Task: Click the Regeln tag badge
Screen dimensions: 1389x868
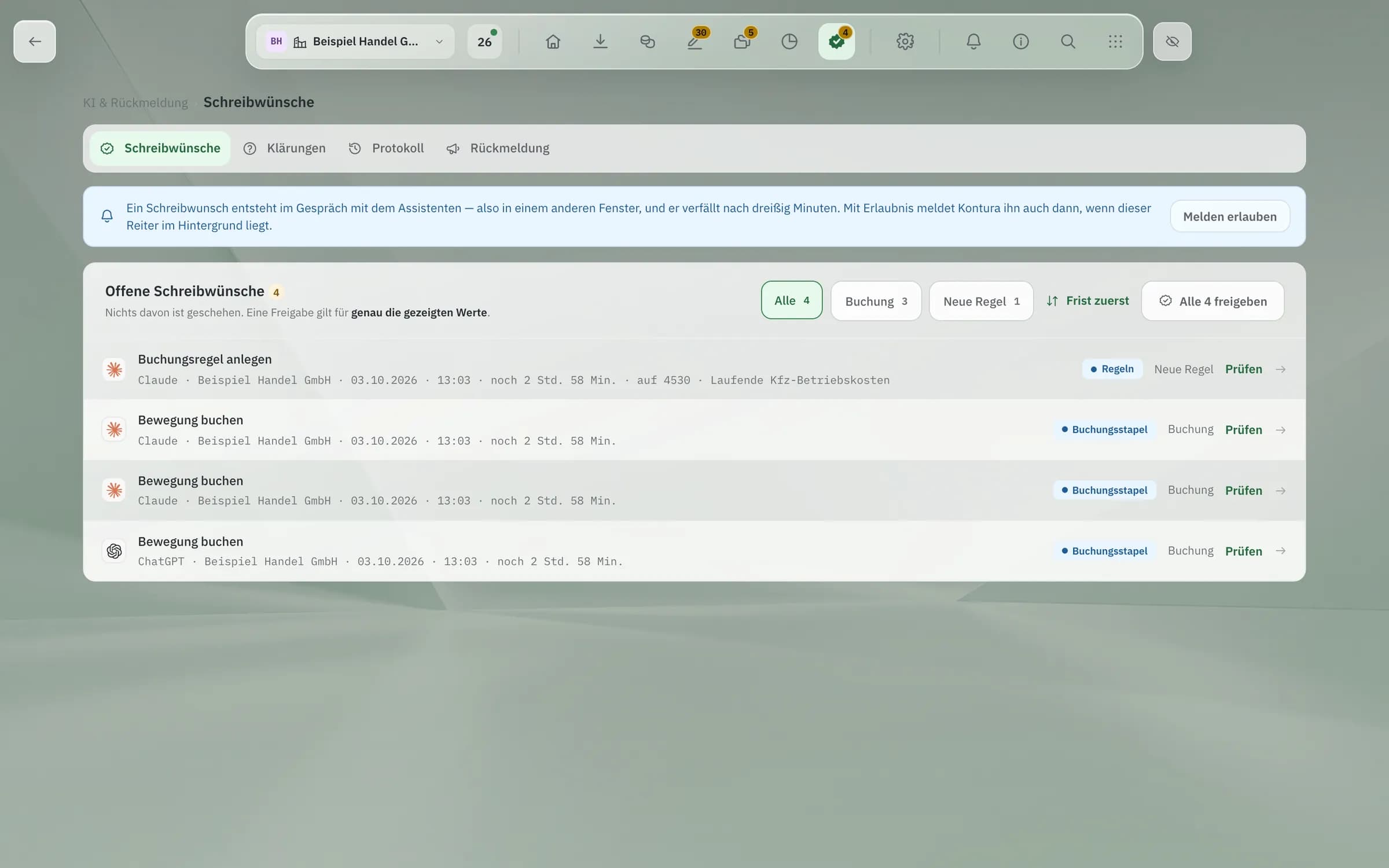Action: pos(1112,369)
